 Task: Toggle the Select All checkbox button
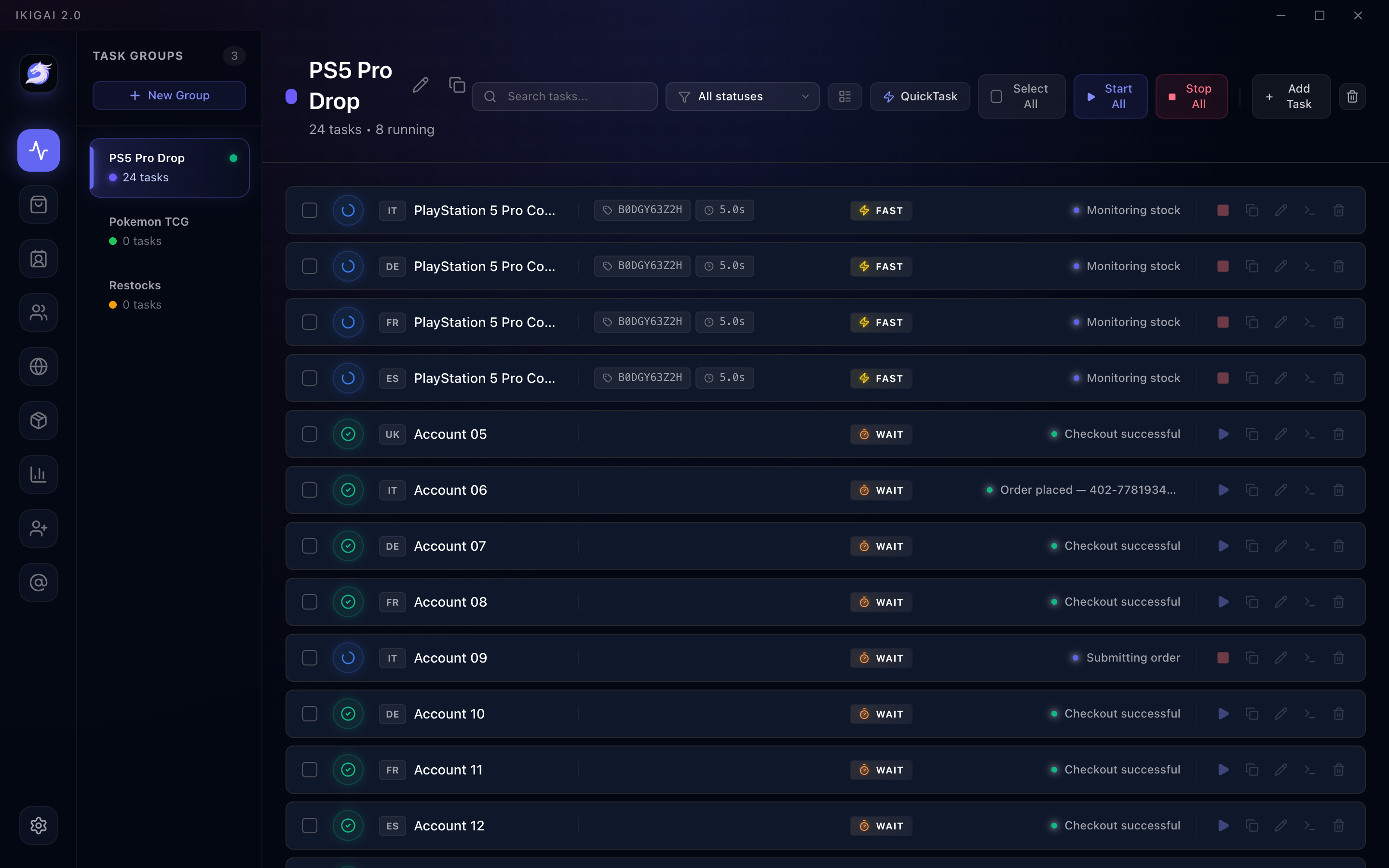click(x=1021, y=96)
